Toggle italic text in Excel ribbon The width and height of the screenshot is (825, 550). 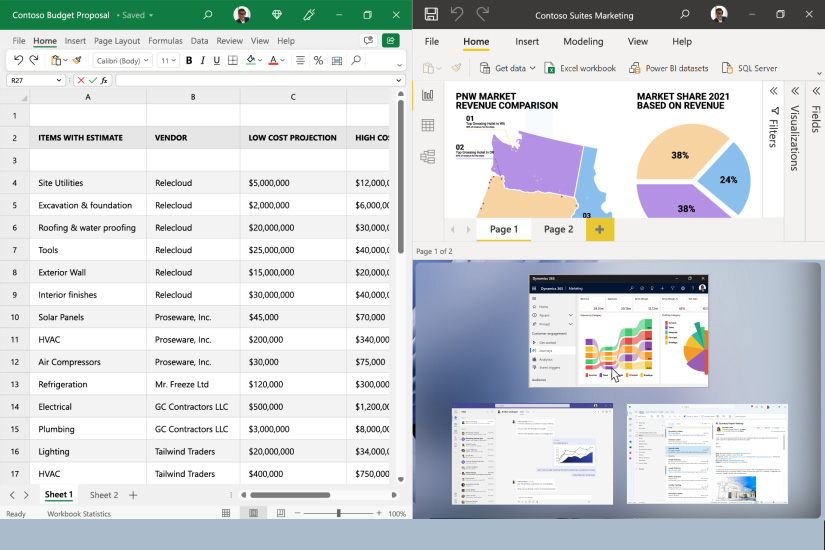point(202,60)
